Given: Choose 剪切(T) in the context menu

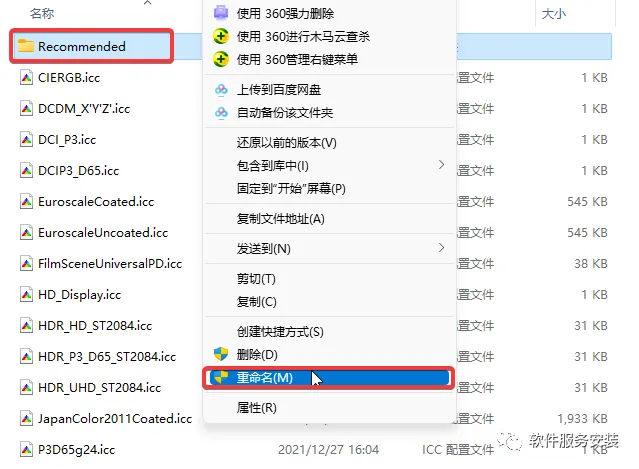Looking at the screenshot, I should coord(256,279).
